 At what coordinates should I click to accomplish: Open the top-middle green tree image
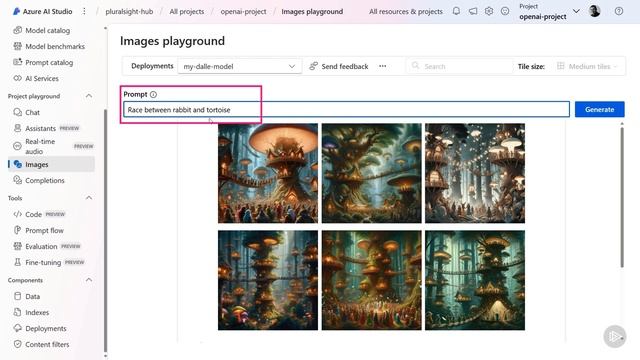371,173
